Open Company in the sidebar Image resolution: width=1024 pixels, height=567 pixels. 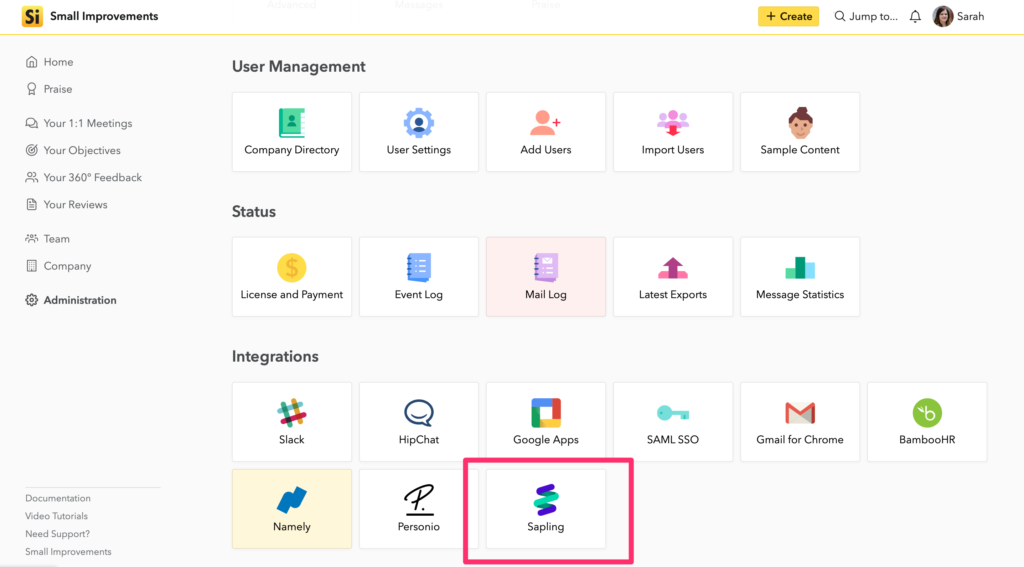[59, 266]
